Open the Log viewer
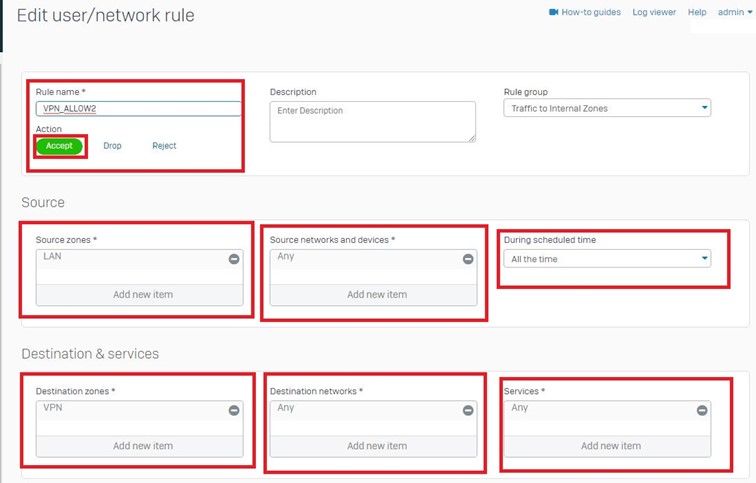Screen dimensions: 756x483 tap(654, 12)
